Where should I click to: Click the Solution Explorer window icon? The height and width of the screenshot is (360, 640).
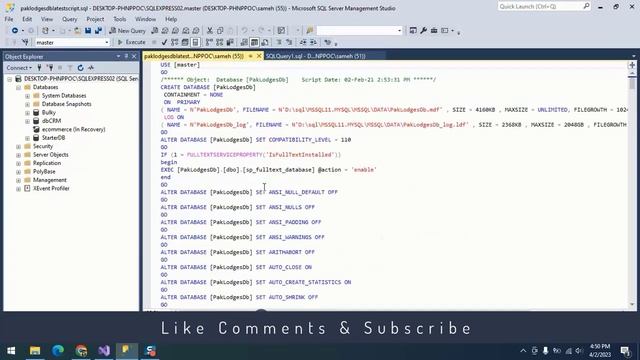[413, 31]
